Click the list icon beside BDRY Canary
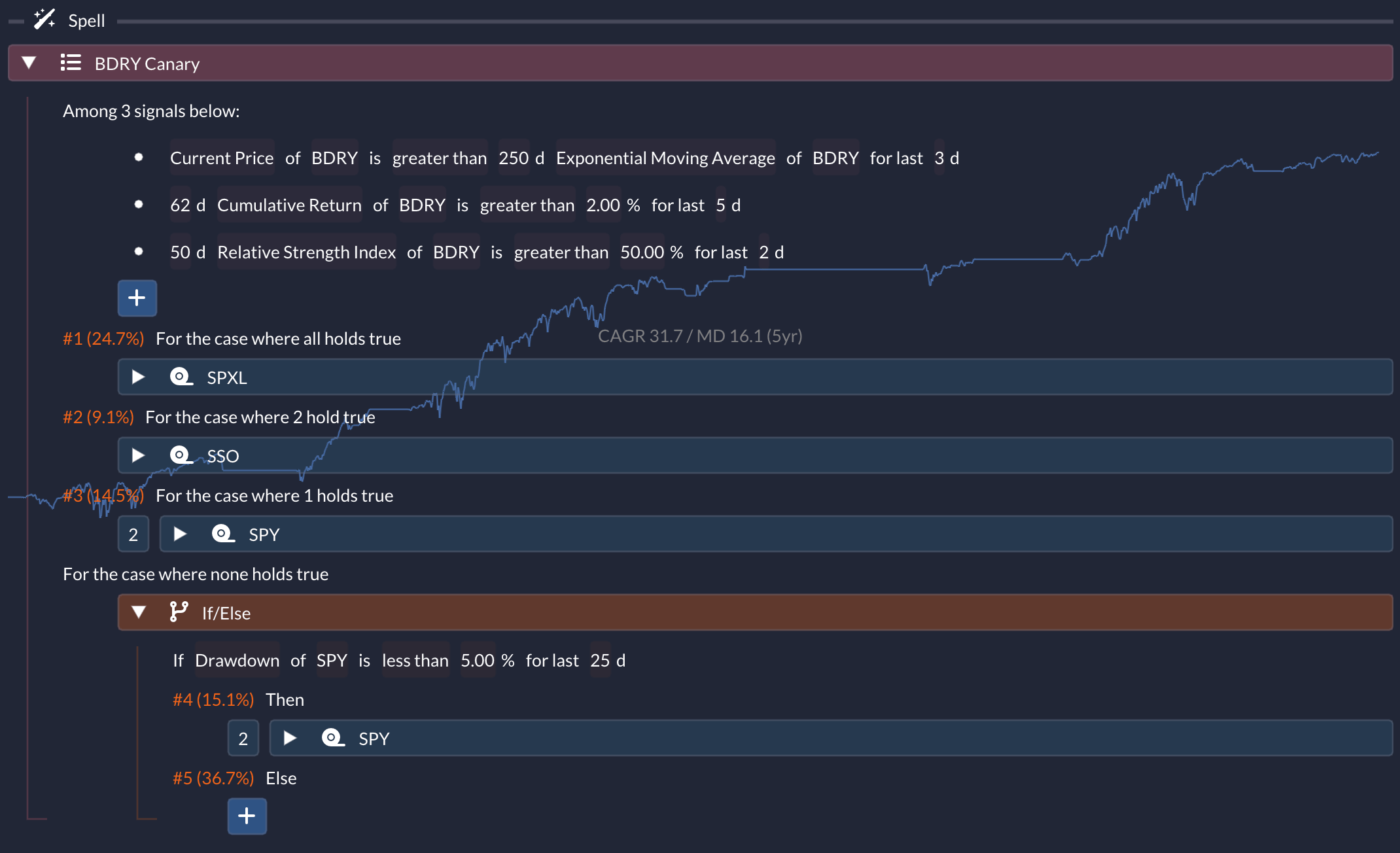The width and height of the screenshot is (1400, 853). click(71, 63)
